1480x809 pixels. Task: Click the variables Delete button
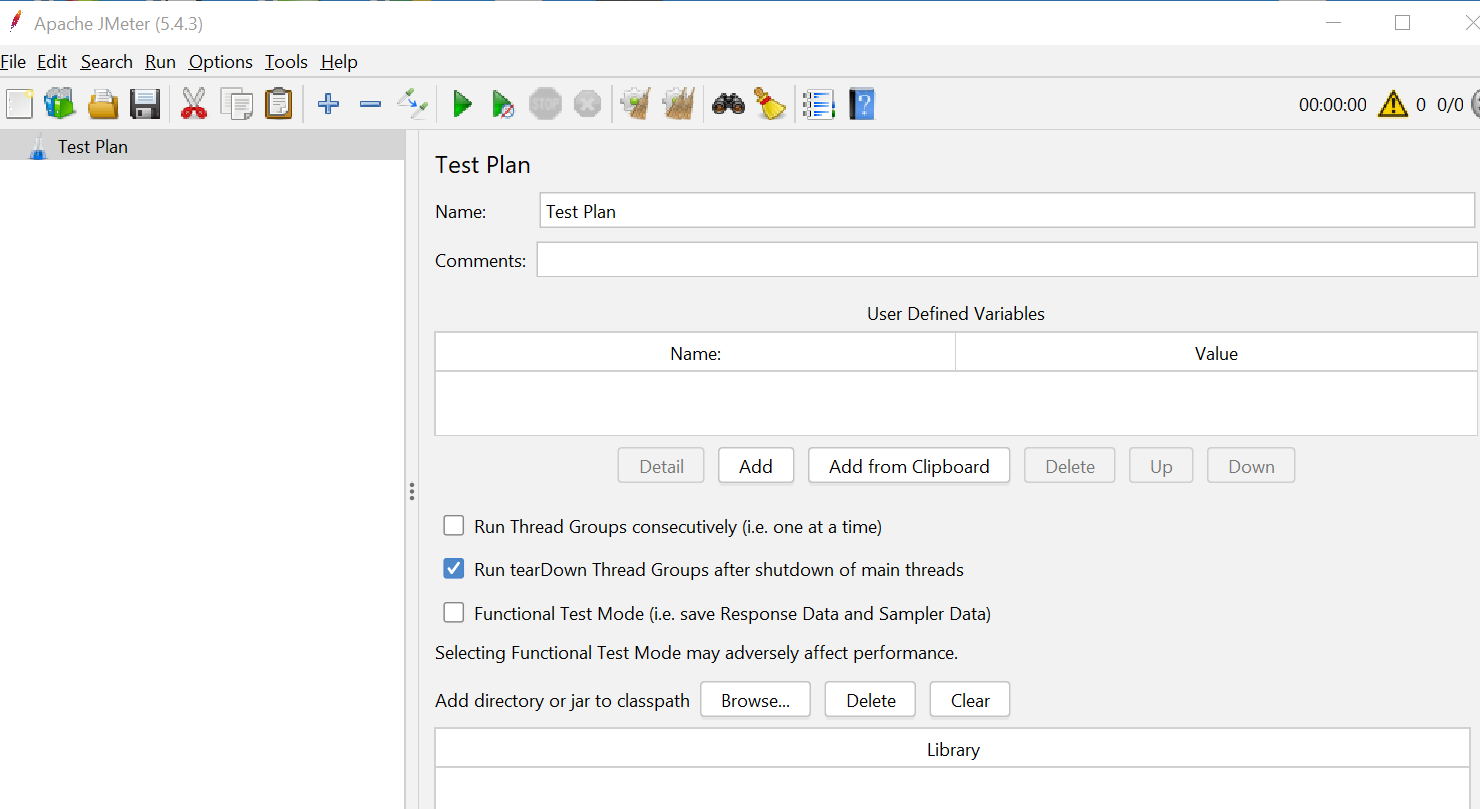click(x=1070, y=466)
